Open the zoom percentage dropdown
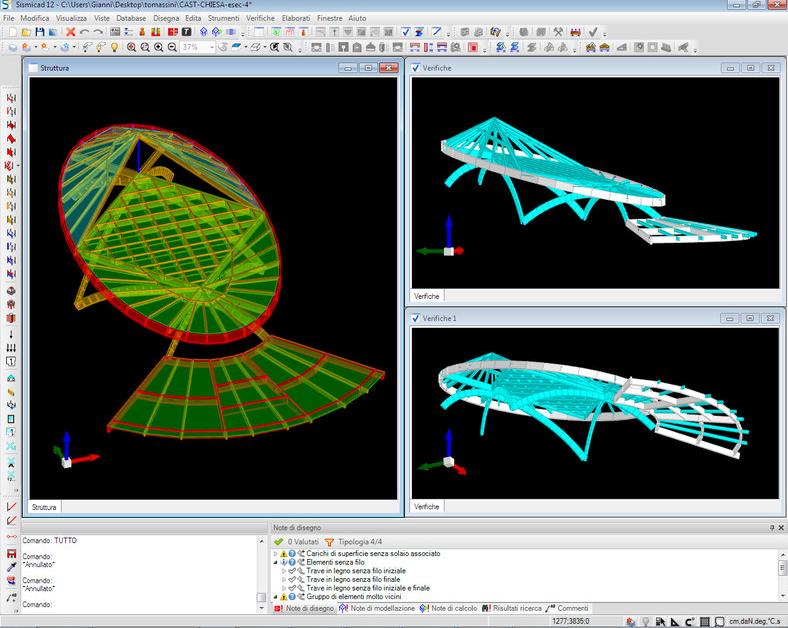 click(210, 47)
